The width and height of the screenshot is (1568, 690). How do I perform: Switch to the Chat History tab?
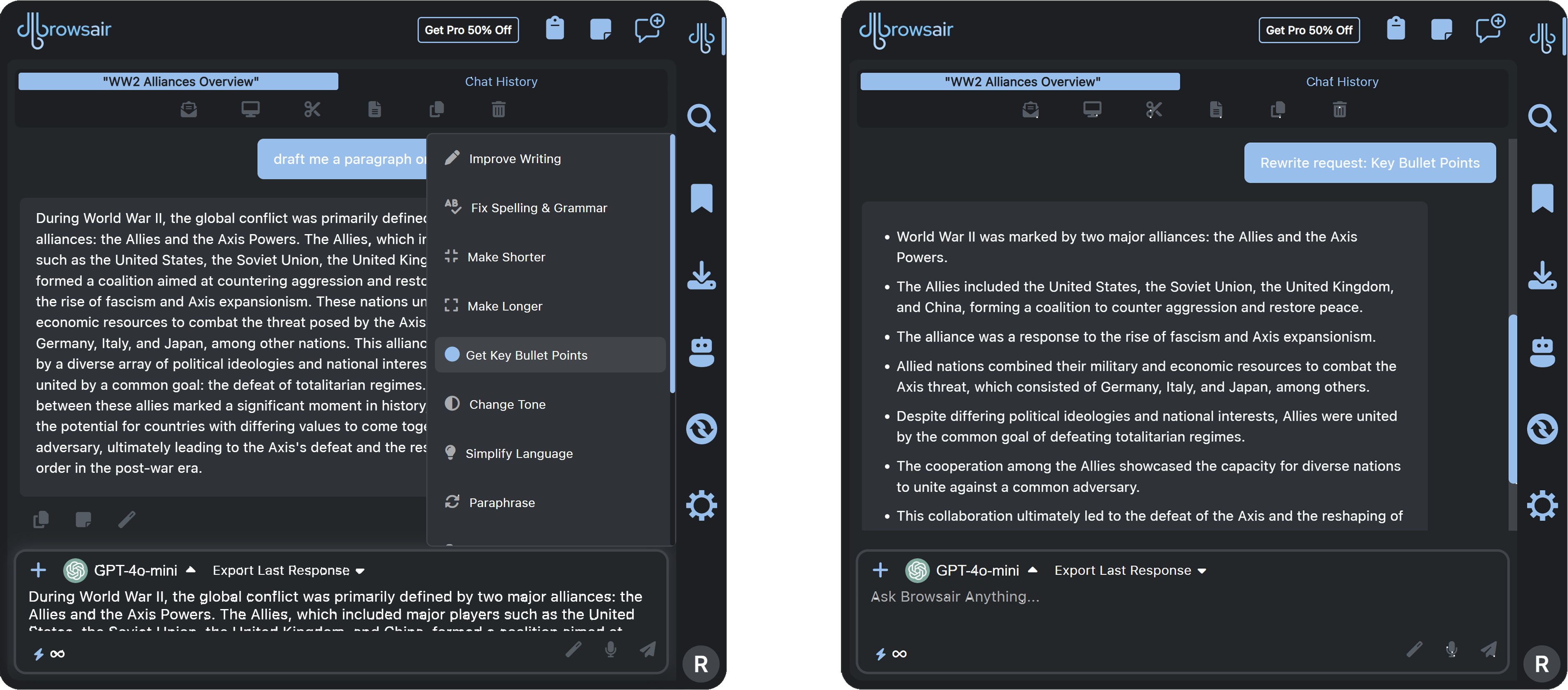[501, 81]
